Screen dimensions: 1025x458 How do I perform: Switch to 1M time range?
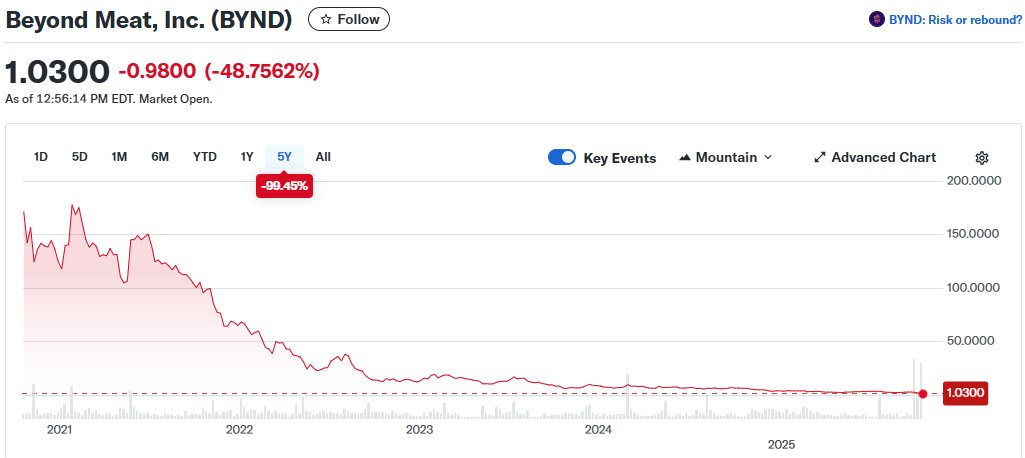click(x=119, y=157)
